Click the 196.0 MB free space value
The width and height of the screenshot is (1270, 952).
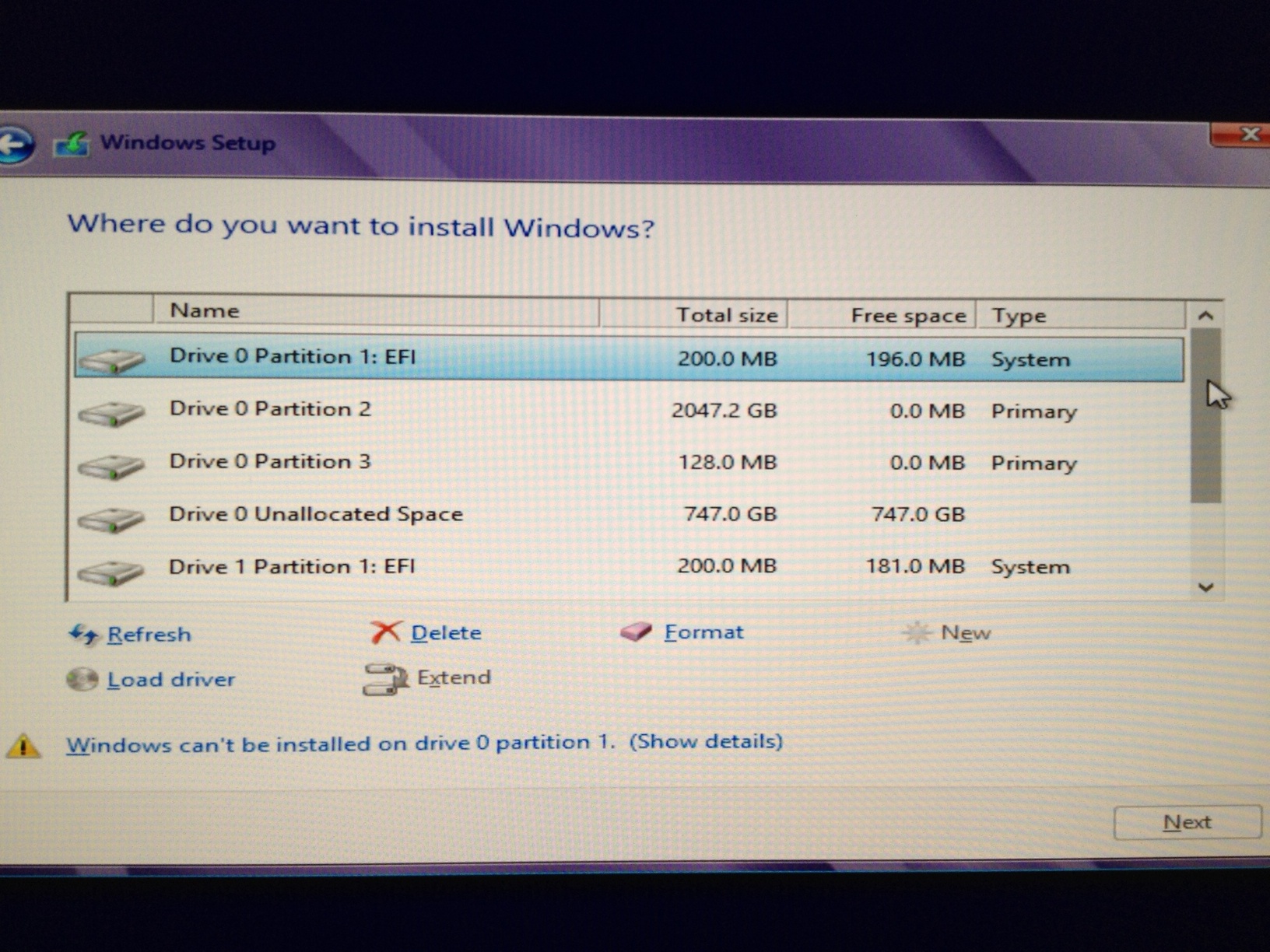pyautogui.click(x=915, y=359)
